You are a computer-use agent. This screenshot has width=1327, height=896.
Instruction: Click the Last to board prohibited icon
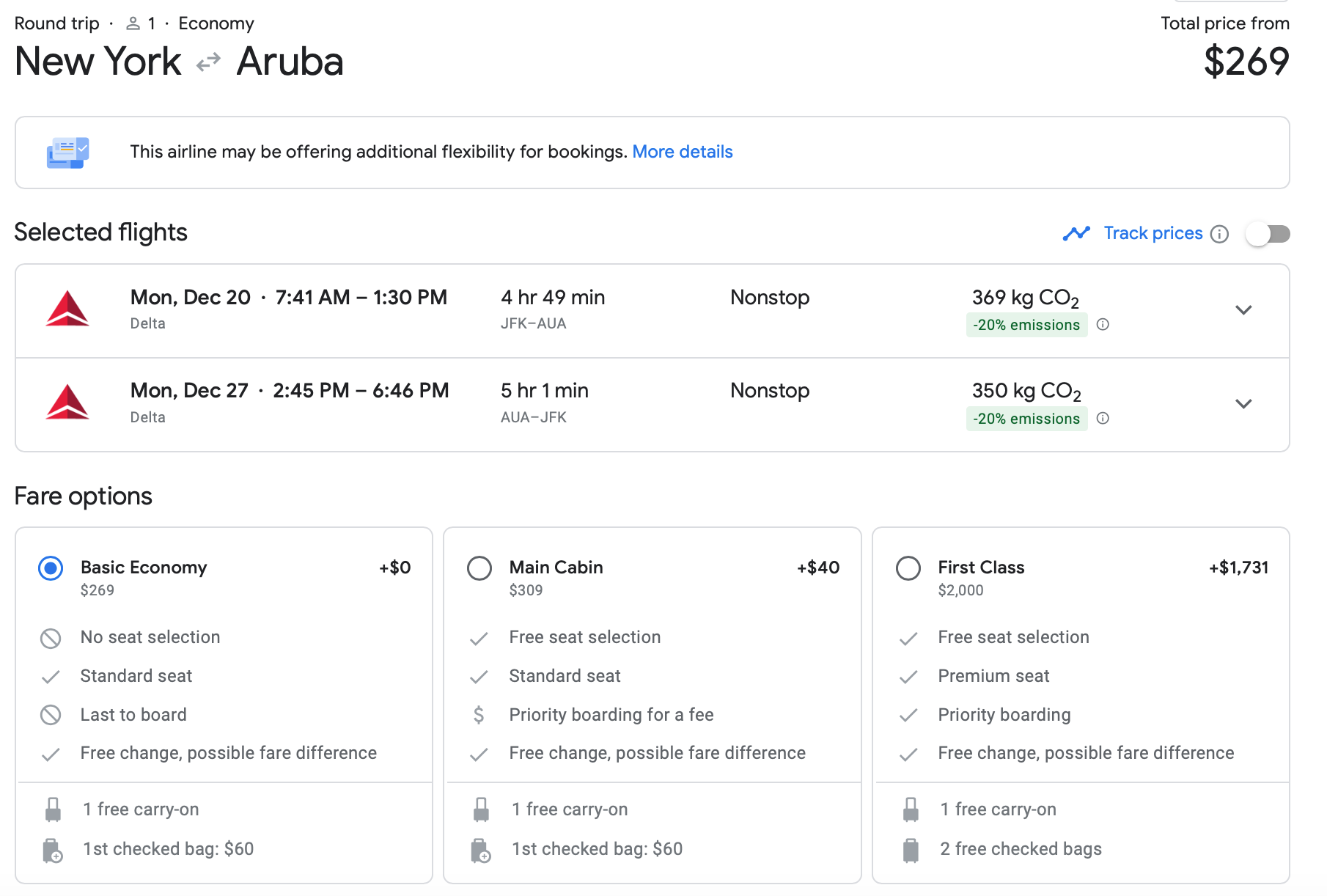[x=51, y=715]
